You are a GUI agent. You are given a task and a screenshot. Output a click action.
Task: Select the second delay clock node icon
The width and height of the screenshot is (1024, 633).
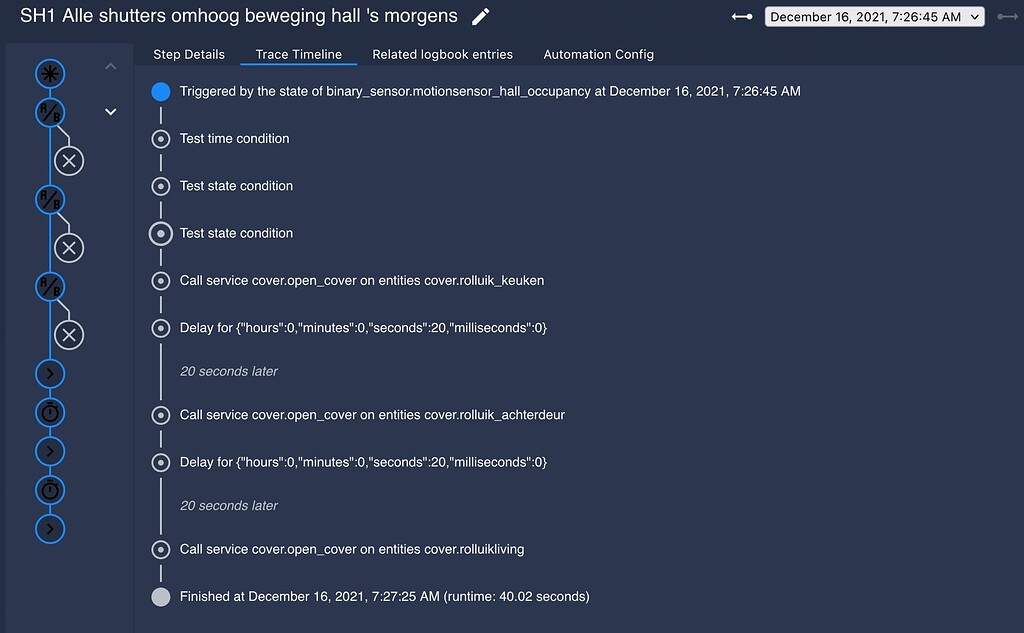[50, 490]
